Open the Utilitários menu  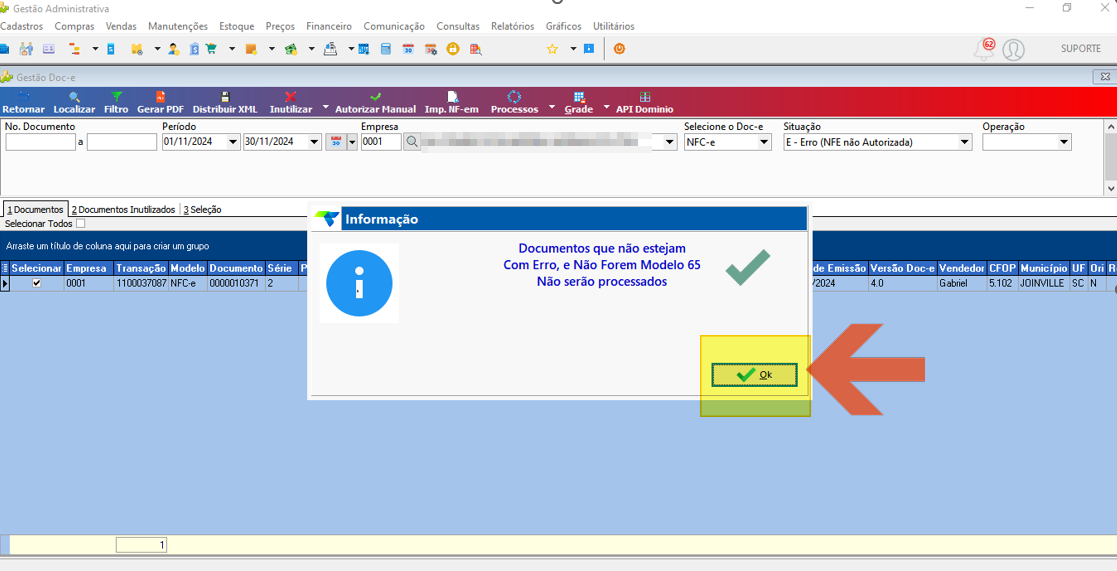coord(613,26)
